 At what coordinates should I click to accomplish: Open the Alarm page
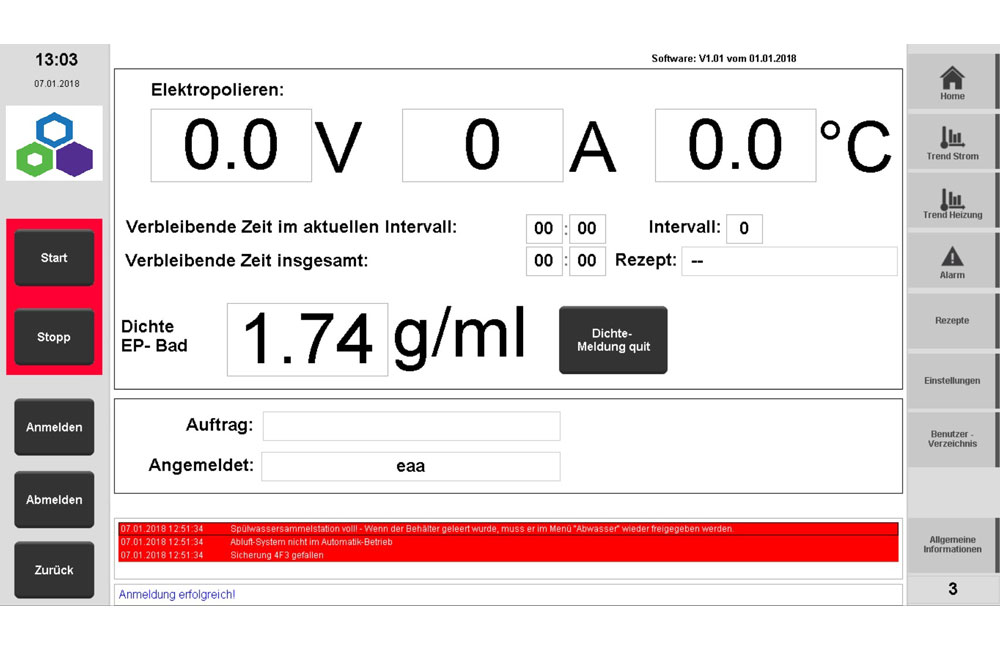click(952, 260)
